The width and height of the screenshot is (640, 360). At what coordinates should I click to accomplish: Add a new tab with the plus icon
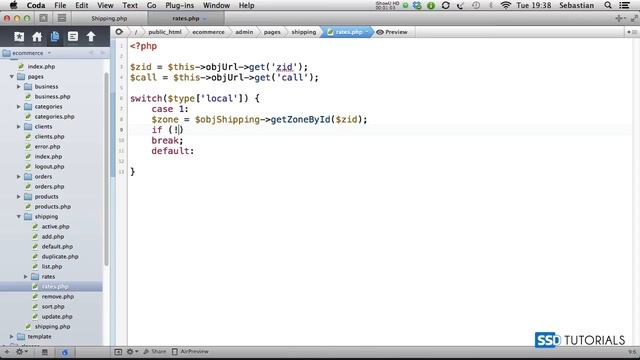(x=619, y=18)
